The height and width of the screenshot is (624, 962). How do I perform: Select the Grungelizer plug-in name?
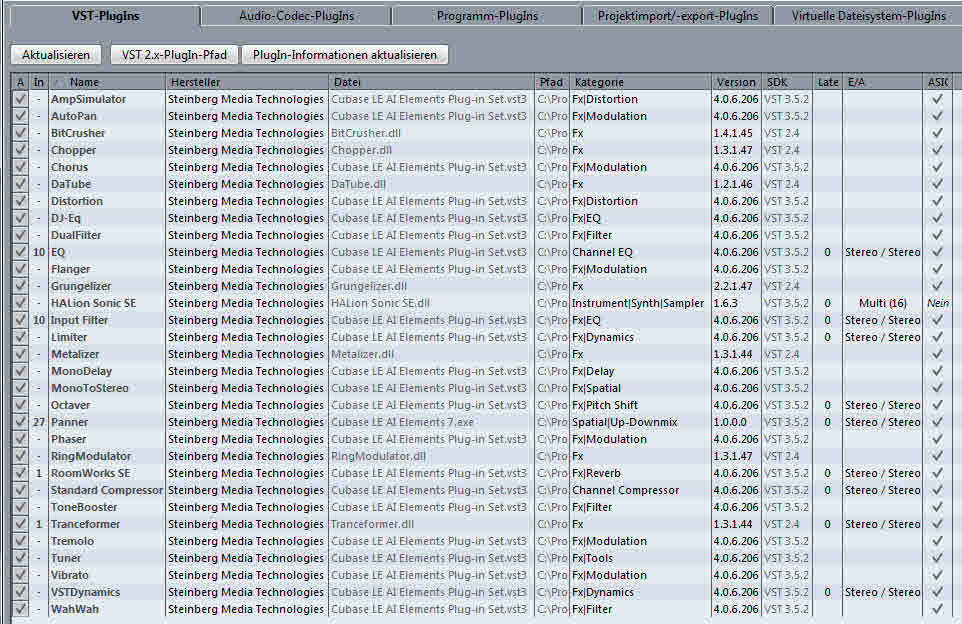point(80,286)
